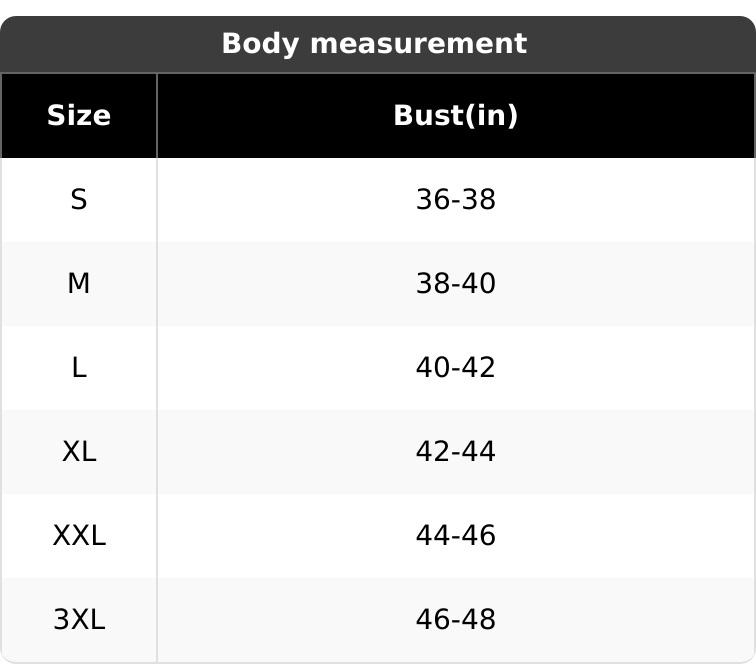This screenshot has height=664, width=756.
Task: Click the 38-40 bust value
Action: tap(455, 284)
